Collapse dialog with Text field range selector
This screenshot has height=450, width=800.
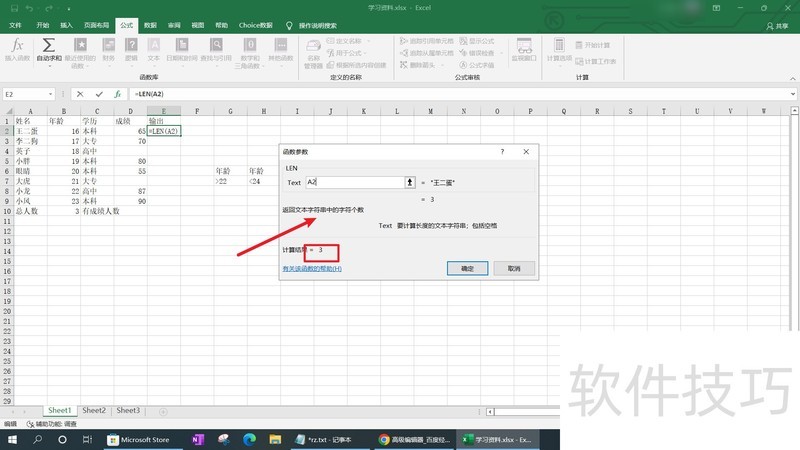pos(410,182)
